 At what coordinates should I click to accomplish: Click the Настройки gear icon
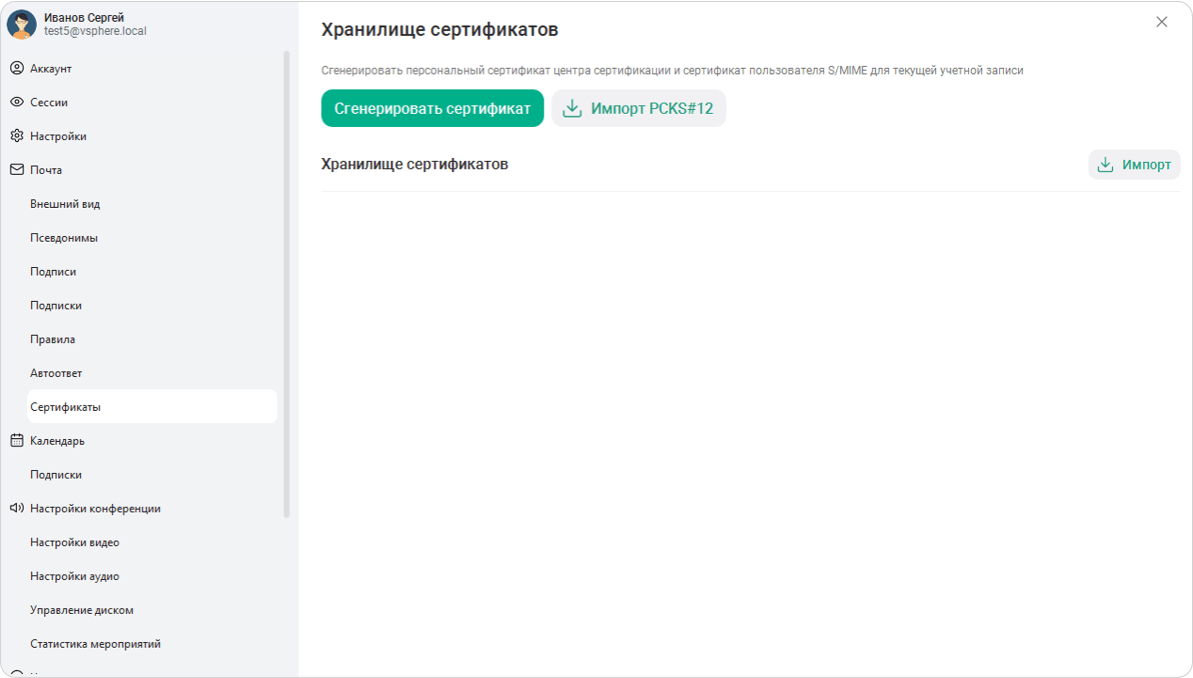(17, 135)
